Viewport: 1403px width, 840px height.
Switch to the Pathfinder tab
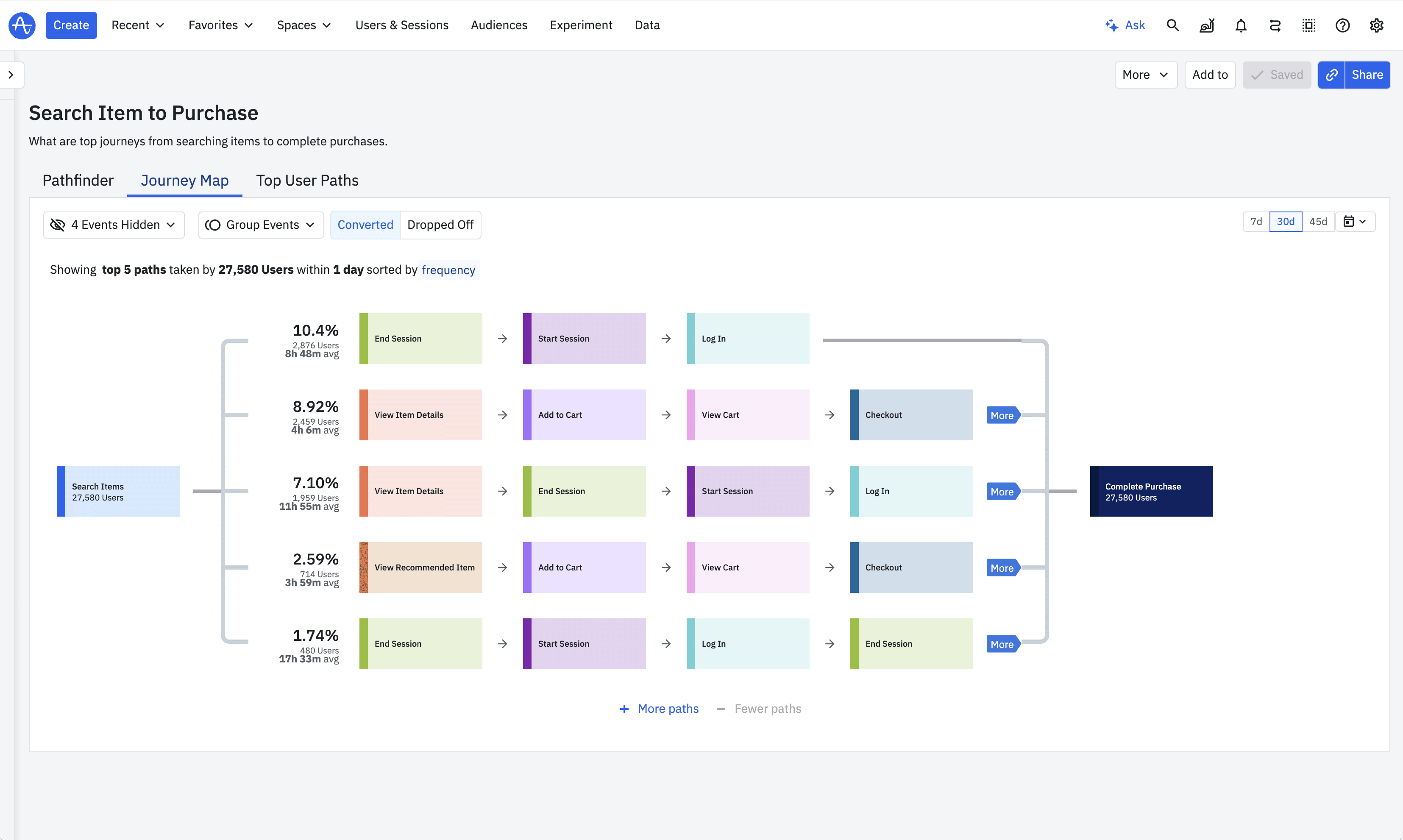(78, 181)
